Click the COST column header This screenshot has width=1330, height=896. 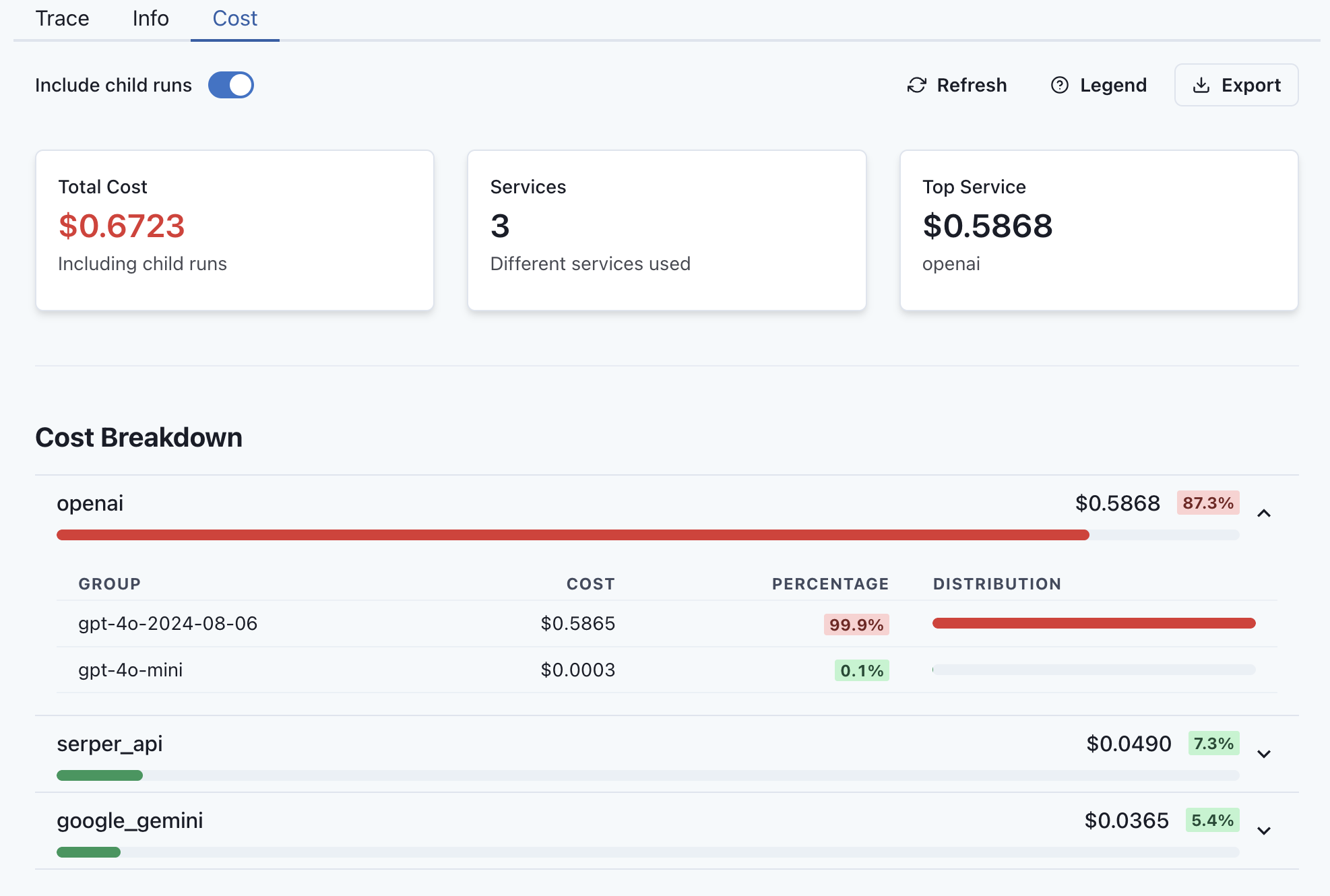(x=591, y=584)
